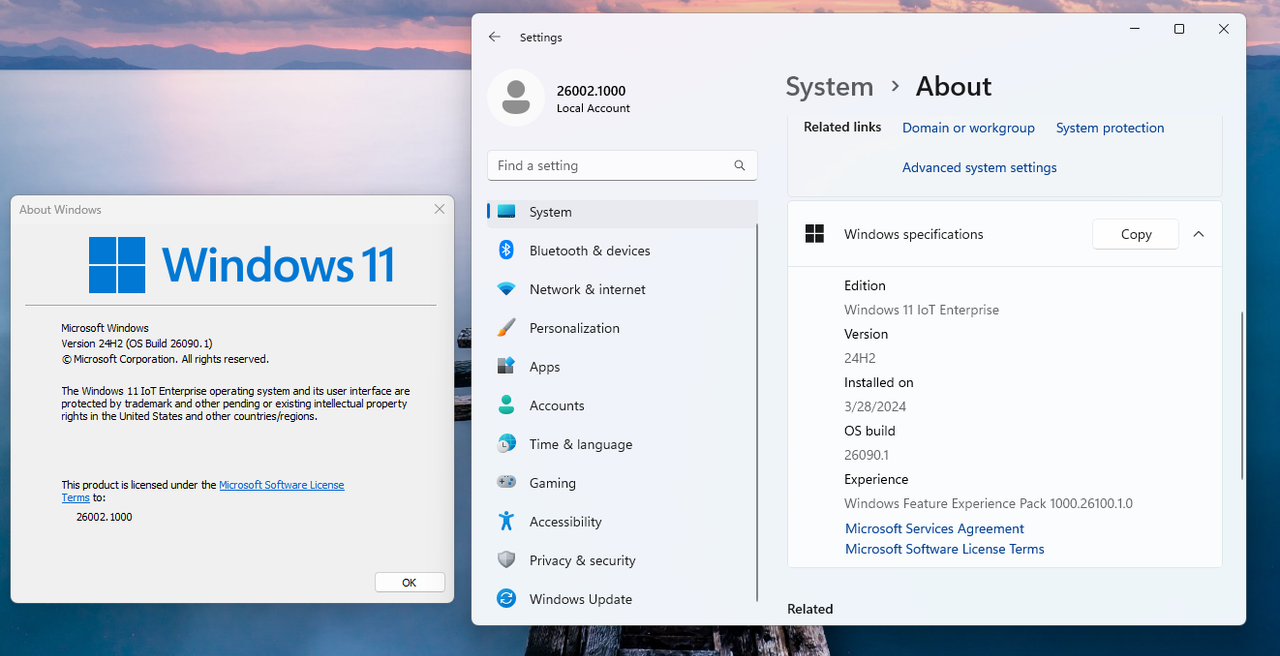Open Bluetooth & devices settings
Image resolution: width=1280 pixels, height=656 pixels.
[x=622, y=250]
